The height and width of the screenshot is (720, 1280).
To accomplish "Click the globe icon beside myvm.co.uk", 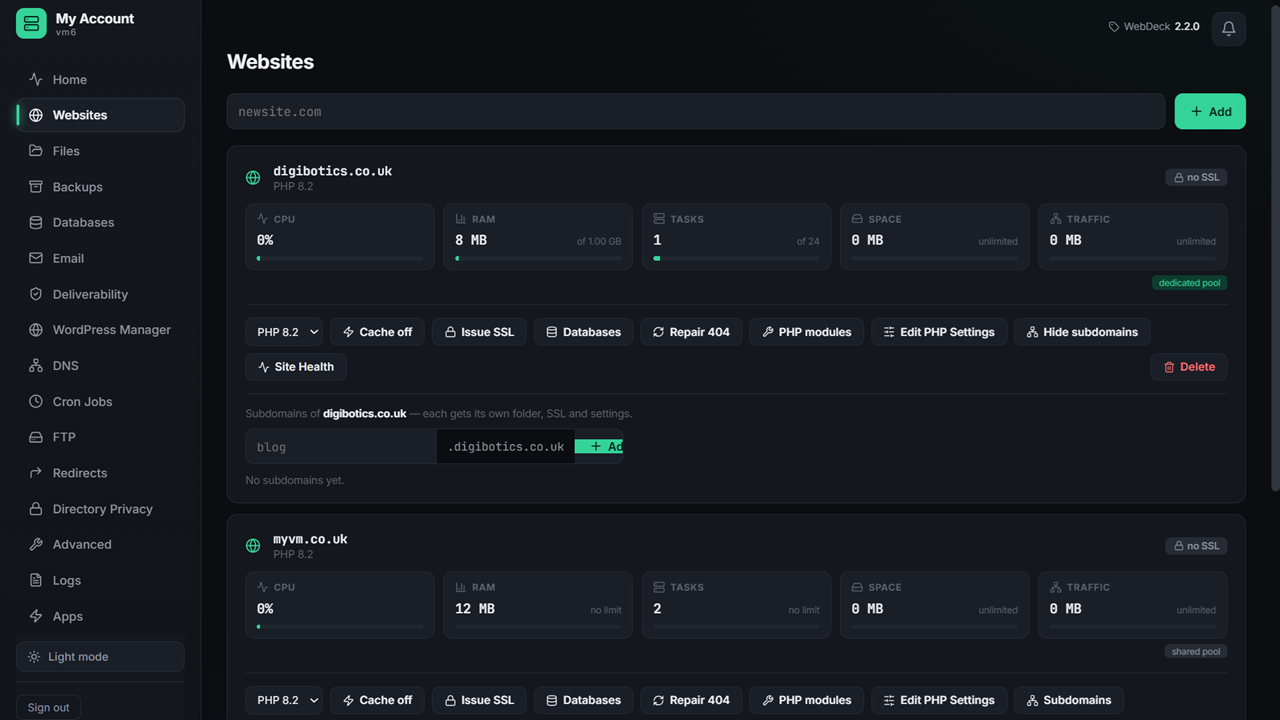I will [x=253, y=546].
